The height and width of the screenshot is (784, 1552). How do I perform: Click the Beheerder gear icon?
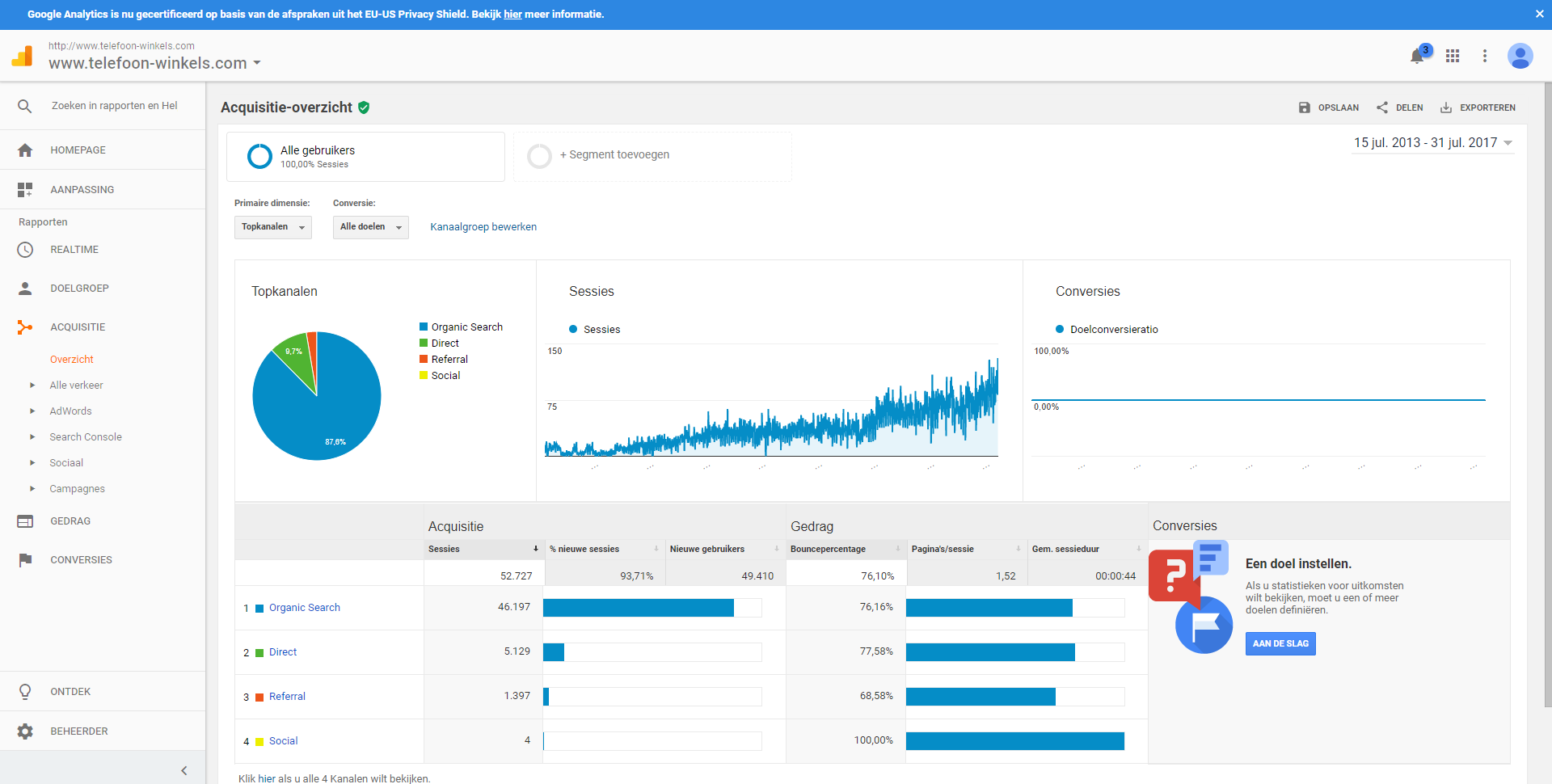25,731
